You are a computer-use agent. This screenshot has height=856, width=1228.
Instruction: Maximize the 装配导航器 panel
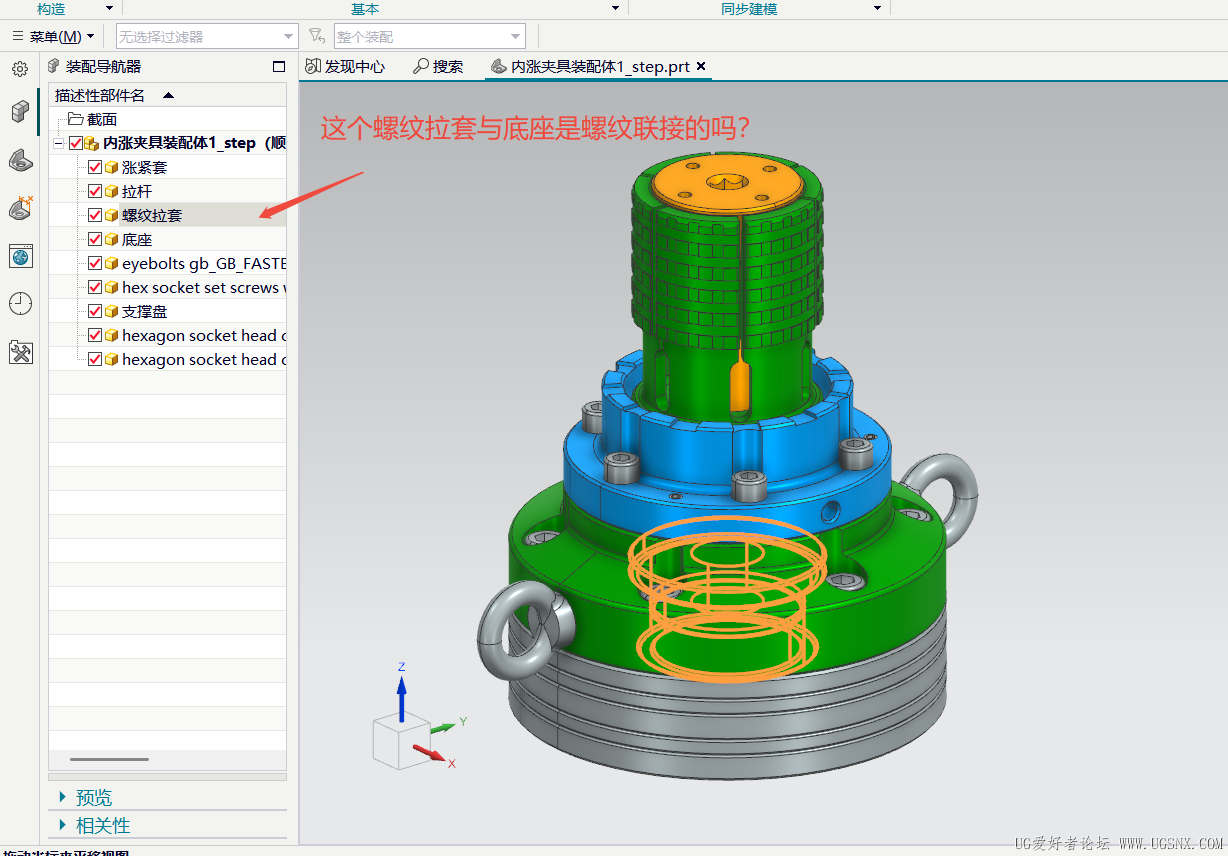point(279,67)
